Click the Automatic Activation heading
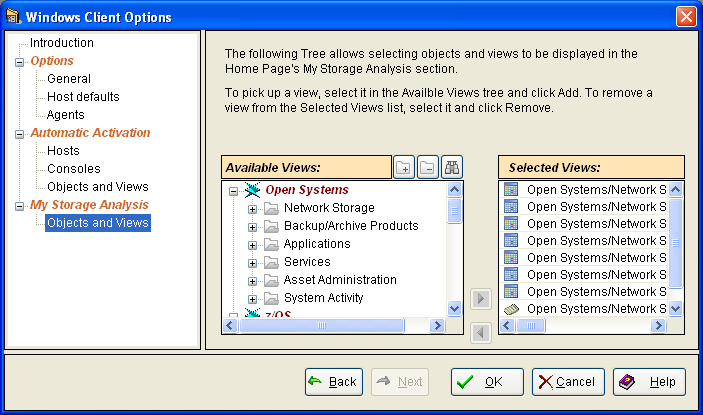Screen dimensions: 703x415 90,133
